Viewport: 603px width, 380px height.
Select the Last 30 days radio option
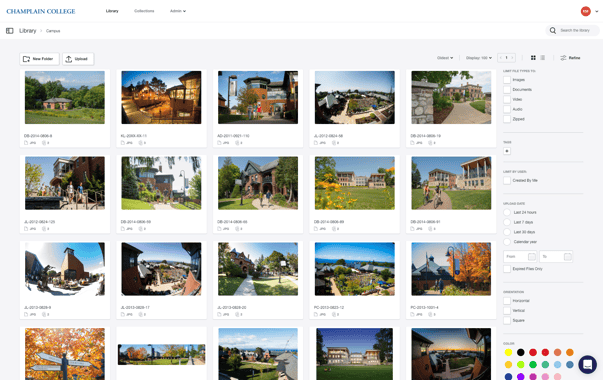(507, 232)
